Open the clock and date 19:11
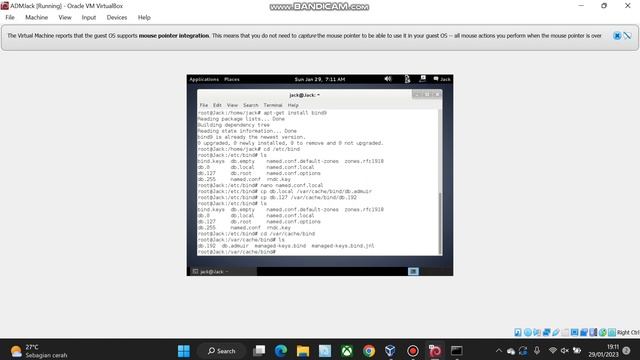640x360 pixels. click(603, 351)
